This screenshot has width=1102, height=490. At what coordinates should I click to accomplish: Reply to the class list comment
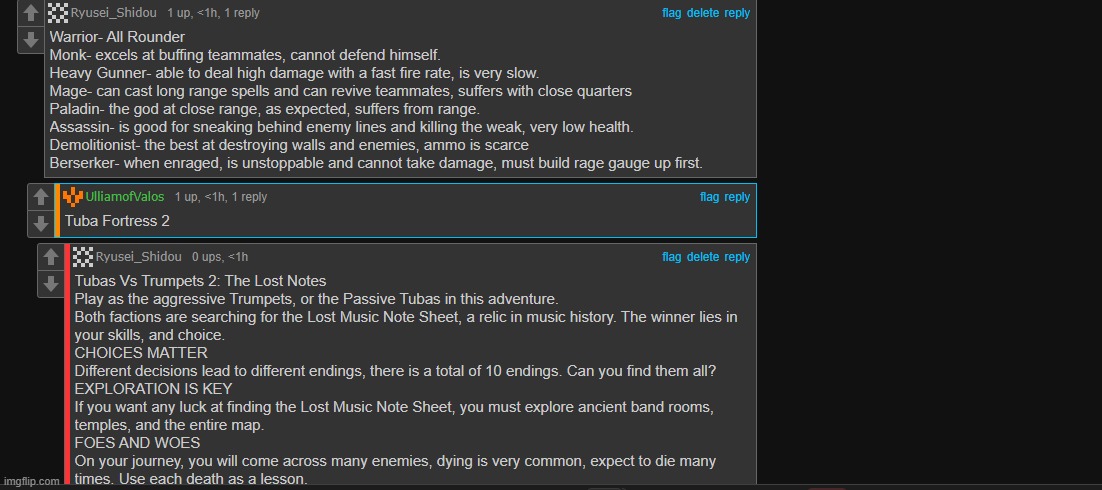coord(737,13)
